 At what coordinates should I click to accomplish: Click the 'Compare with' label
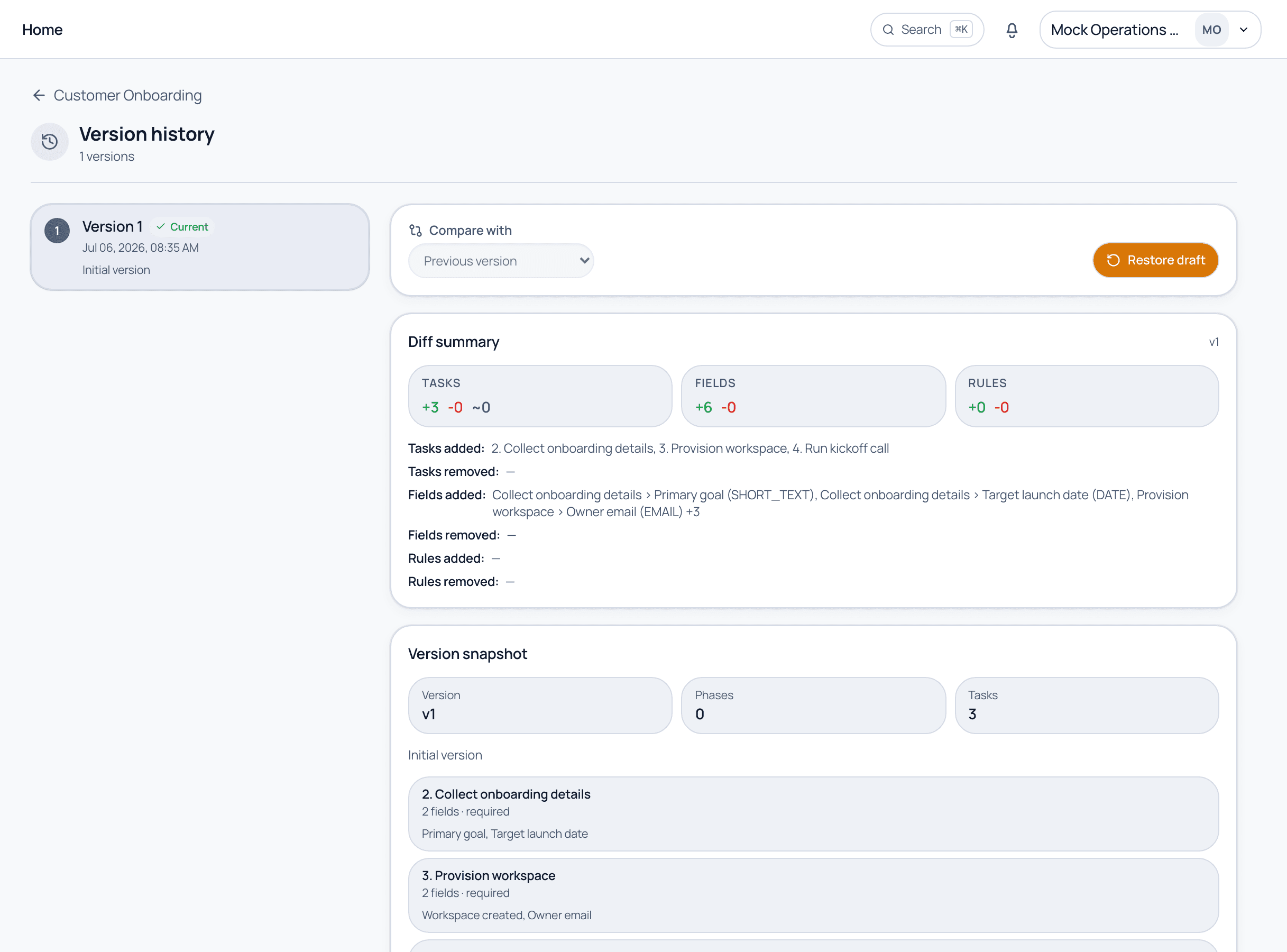470,231
